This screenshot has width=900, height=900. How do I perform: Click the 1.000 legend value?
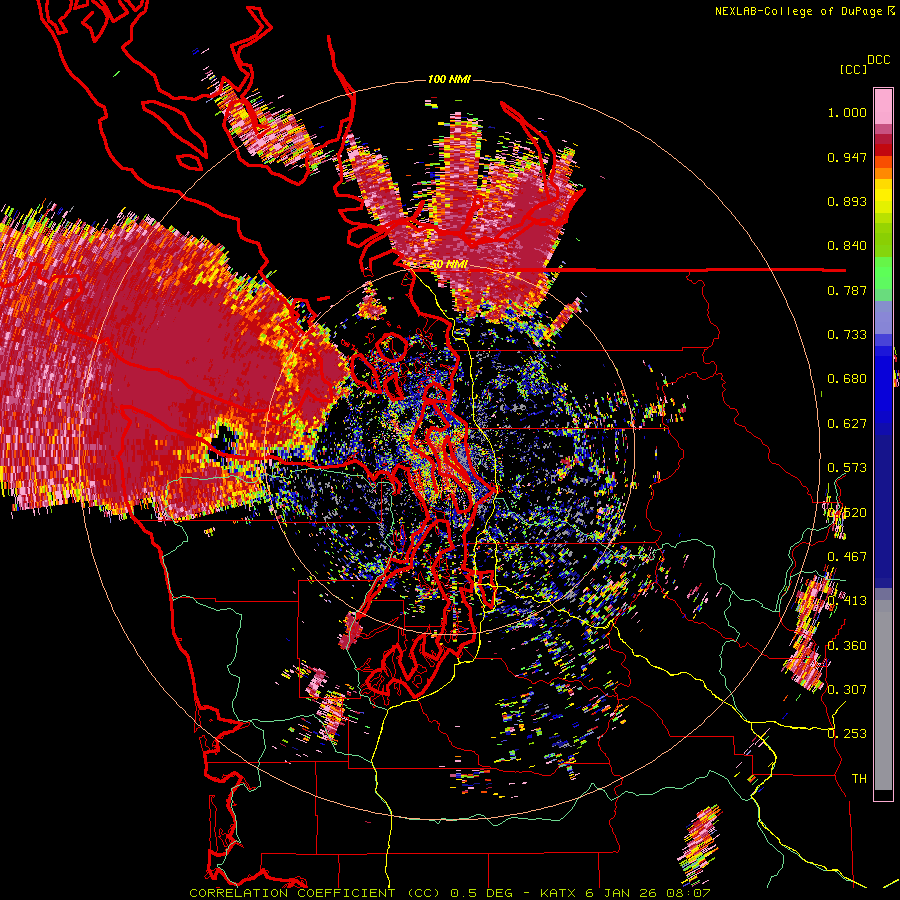(847, 112)
